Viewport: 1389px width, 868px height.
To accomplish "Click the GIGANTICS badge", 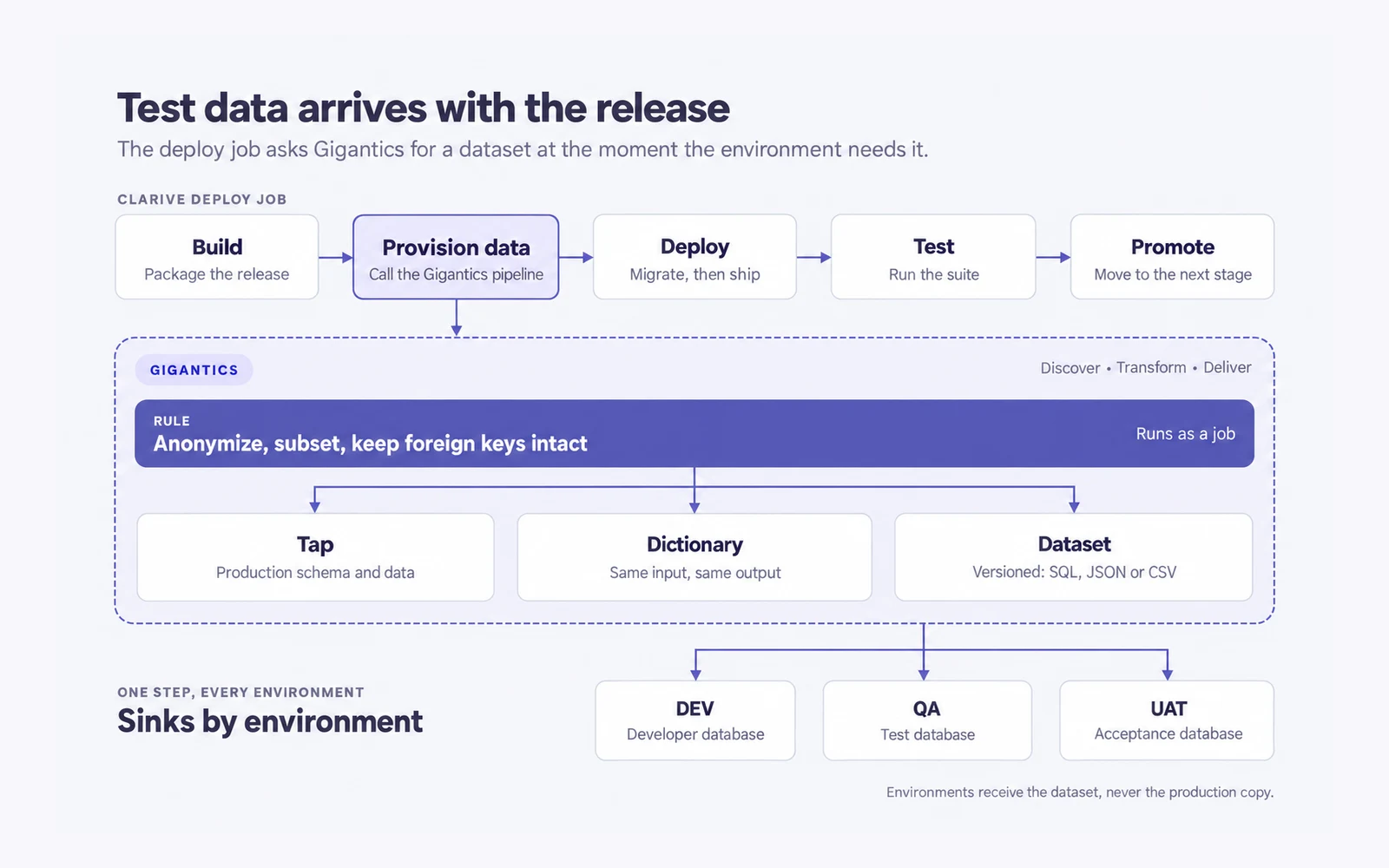I will coord(194,370).
